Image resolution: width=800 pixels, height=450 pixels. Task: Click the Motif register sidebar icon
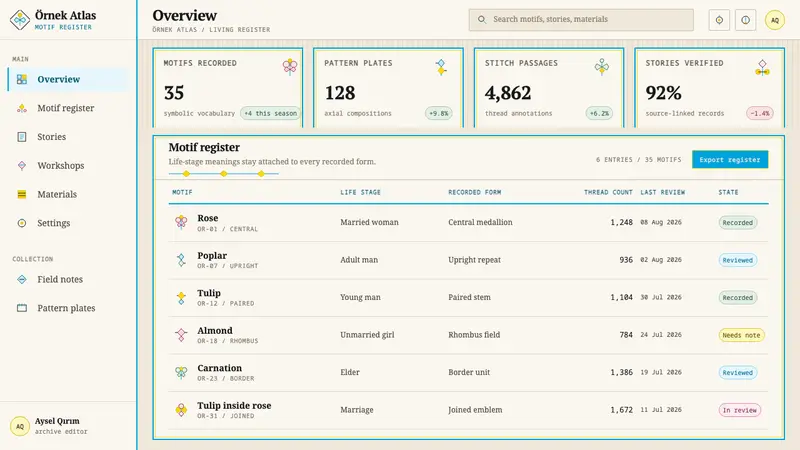tap(22, 108)
